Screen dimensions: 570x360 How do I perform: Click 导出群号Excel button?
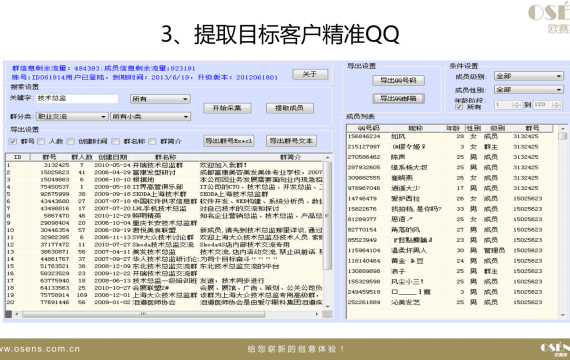click(229, 141)
